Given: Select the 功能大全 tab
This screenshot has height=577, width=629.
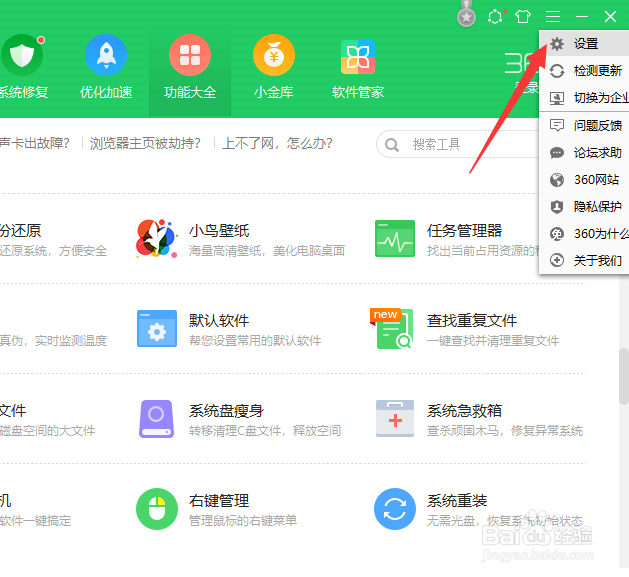Looking at the screenshot, I should pos(190,72).
